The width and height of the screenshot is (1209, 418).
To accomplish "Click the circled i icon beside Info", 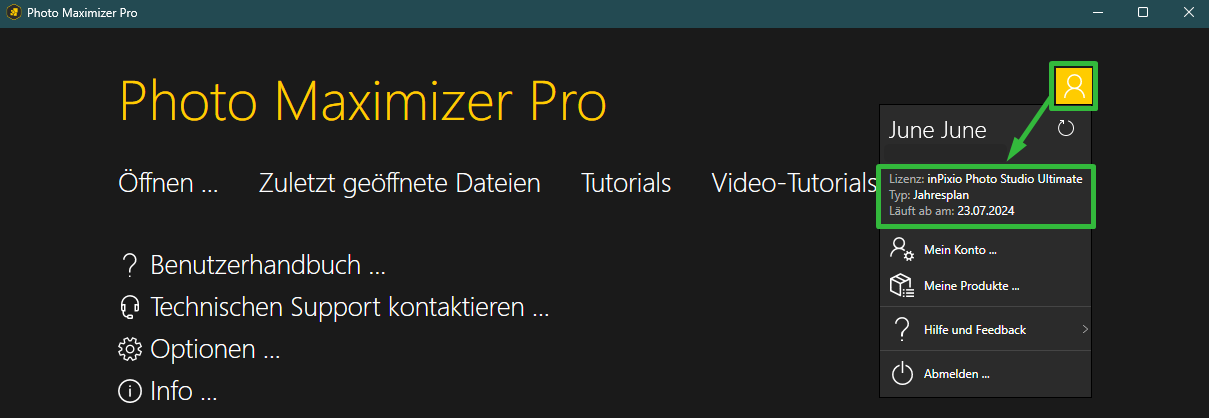I will (x=128, y=391).
